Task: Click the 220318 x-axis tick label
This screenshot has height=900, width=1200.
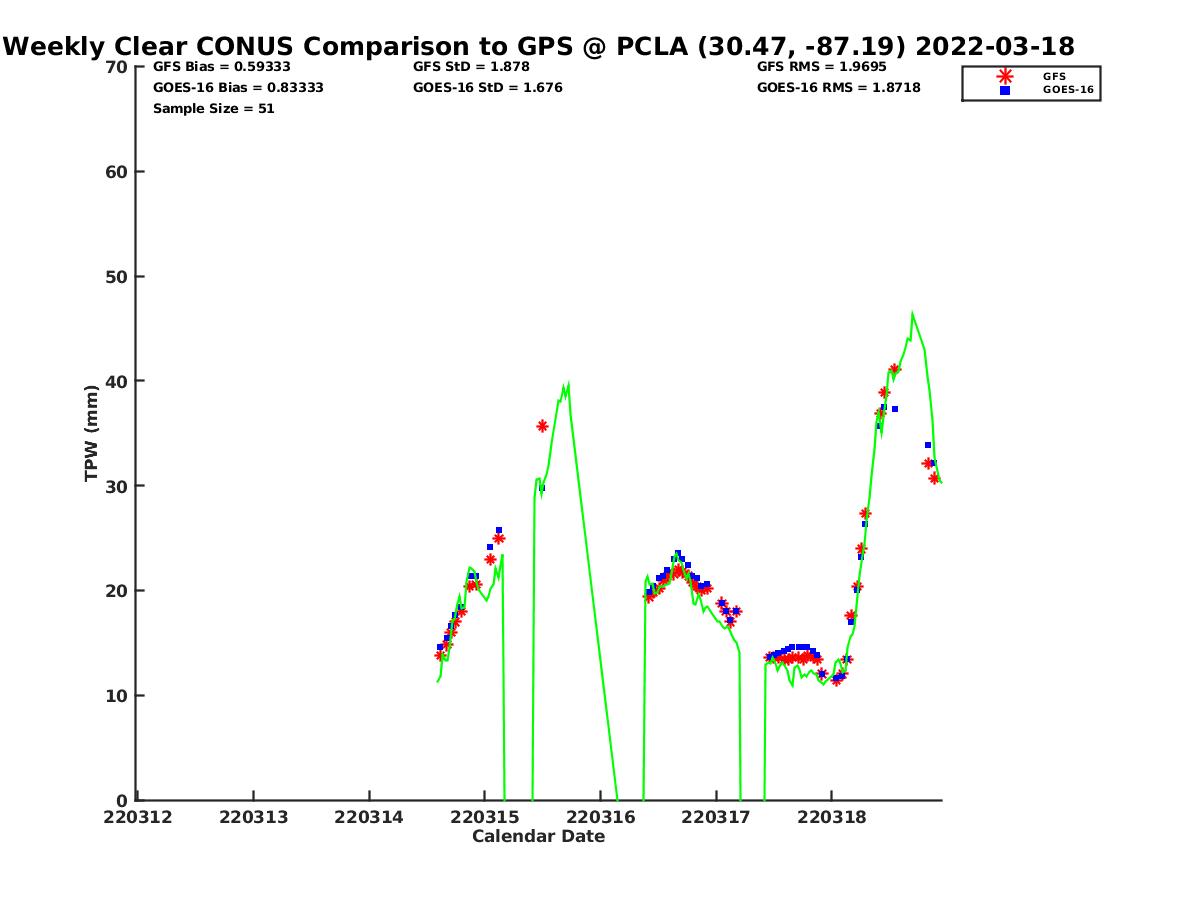Action: coord(832,817)
